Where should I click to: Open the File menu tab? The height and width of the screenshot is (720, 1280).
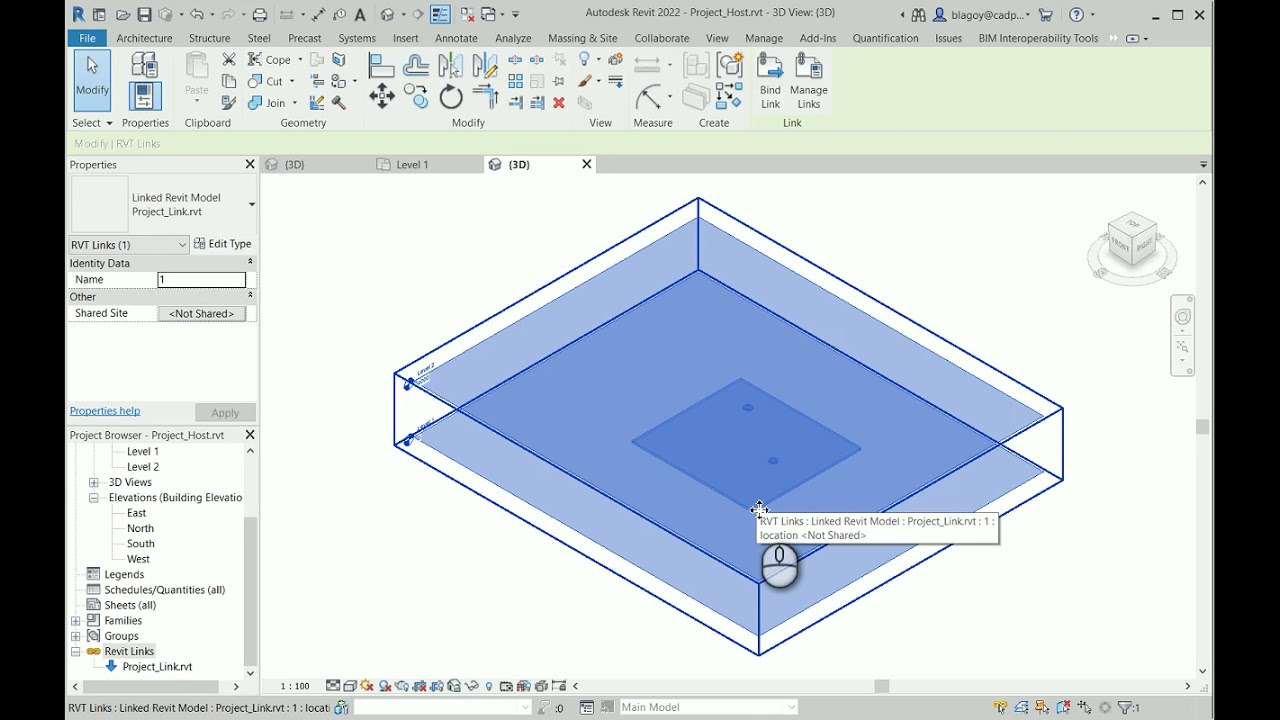click(87, 38)
